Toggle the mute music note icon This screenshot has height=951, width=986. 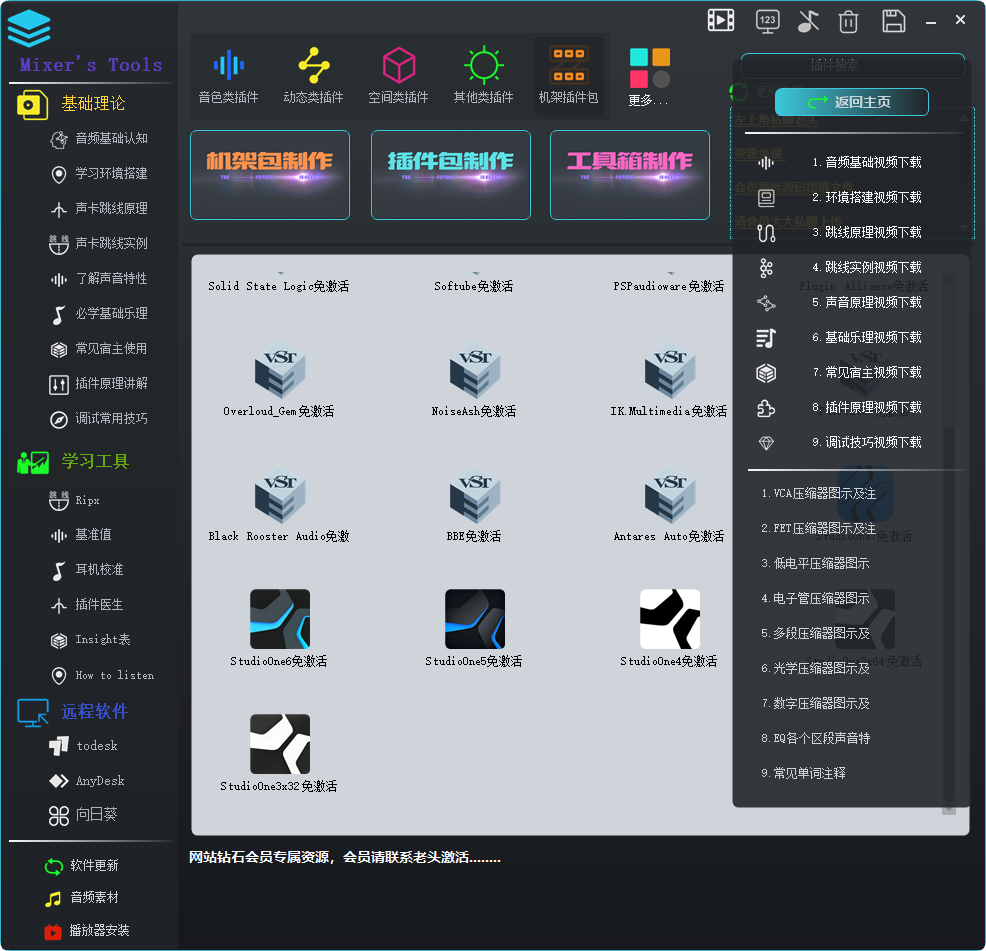[808, 21]
